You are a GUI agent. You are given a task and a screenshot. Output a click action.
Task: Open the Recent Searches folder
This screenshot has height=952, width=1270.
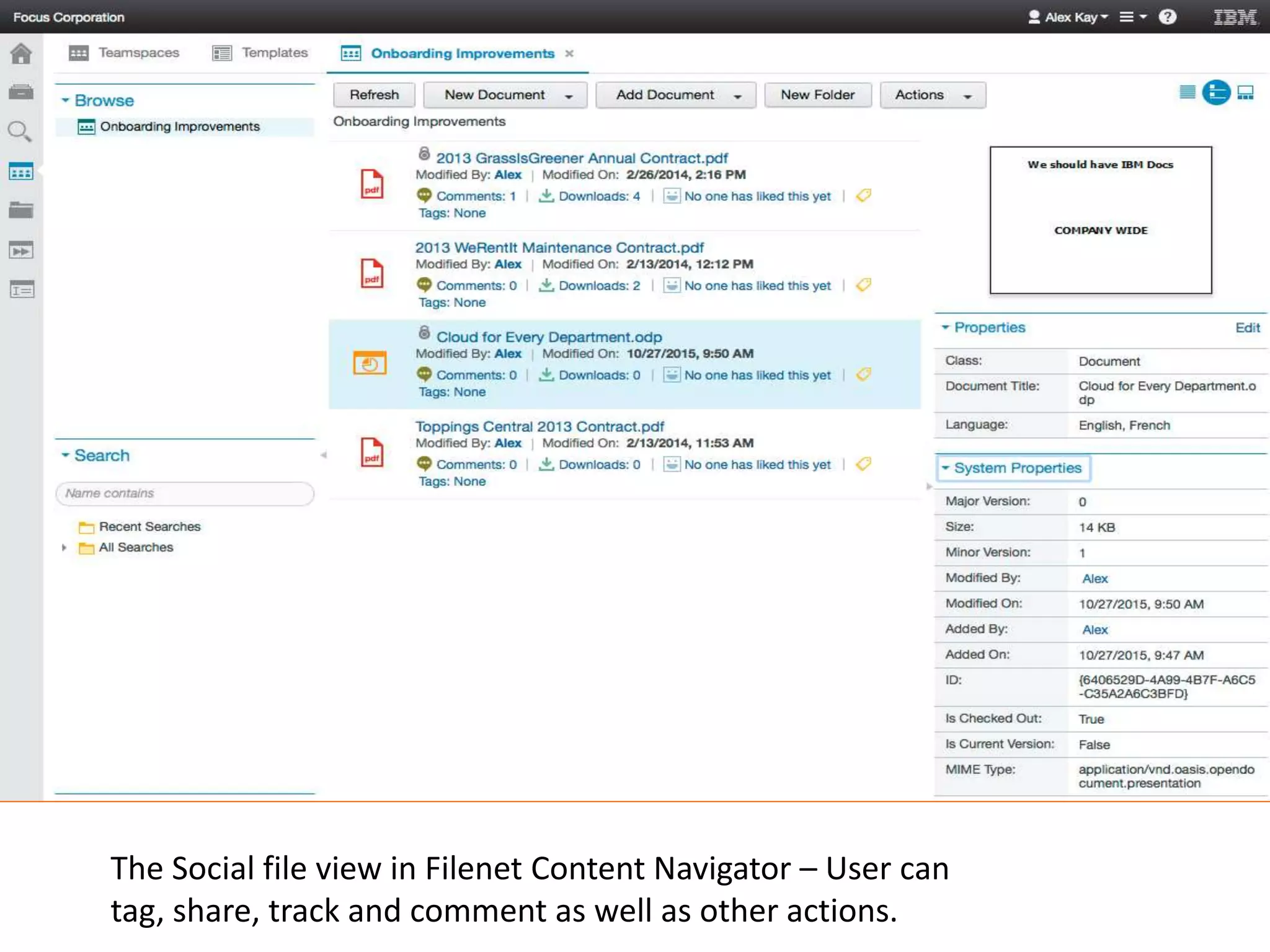click(140, 527)
